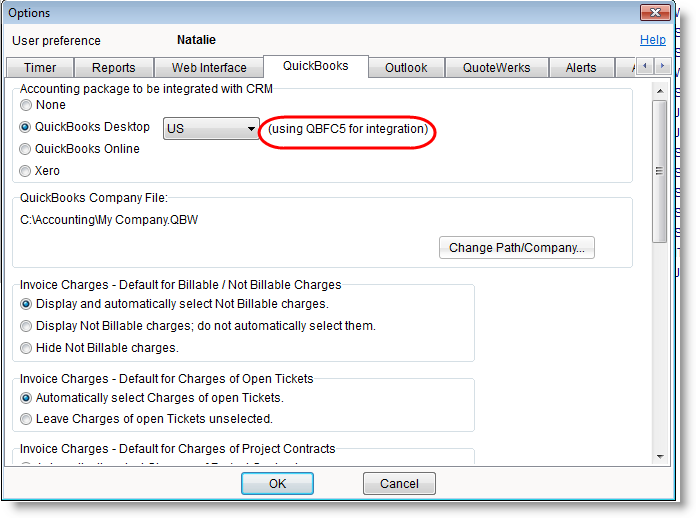This screenshot has height=518, width=696.
Task: Click the Change Path/Company button
Action: 516,247
